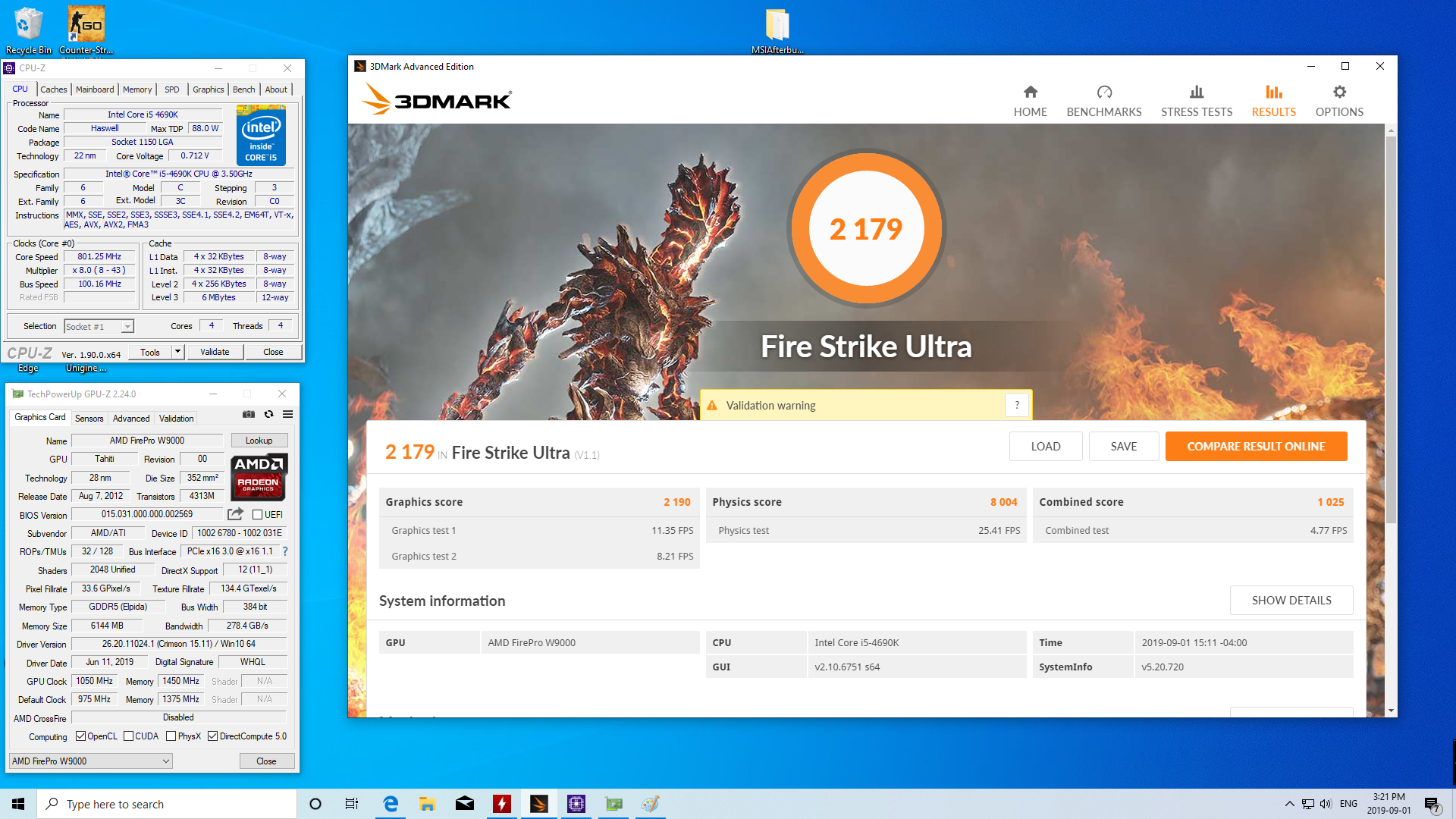Refresh GPU-Z data with the refresh icon
Image resolution: width=1456 pixels, height=819 pixels.
[x=268, y=414]
